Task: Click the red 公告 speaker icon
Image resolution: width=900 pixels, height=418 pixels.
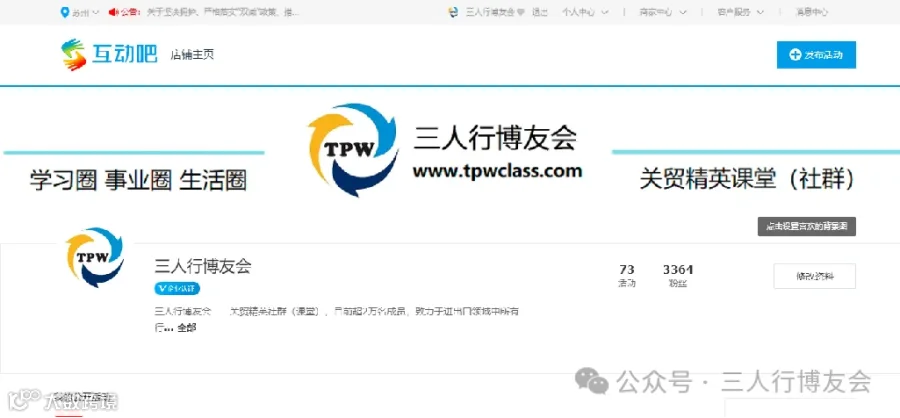Action: click(x=113, y=12)
